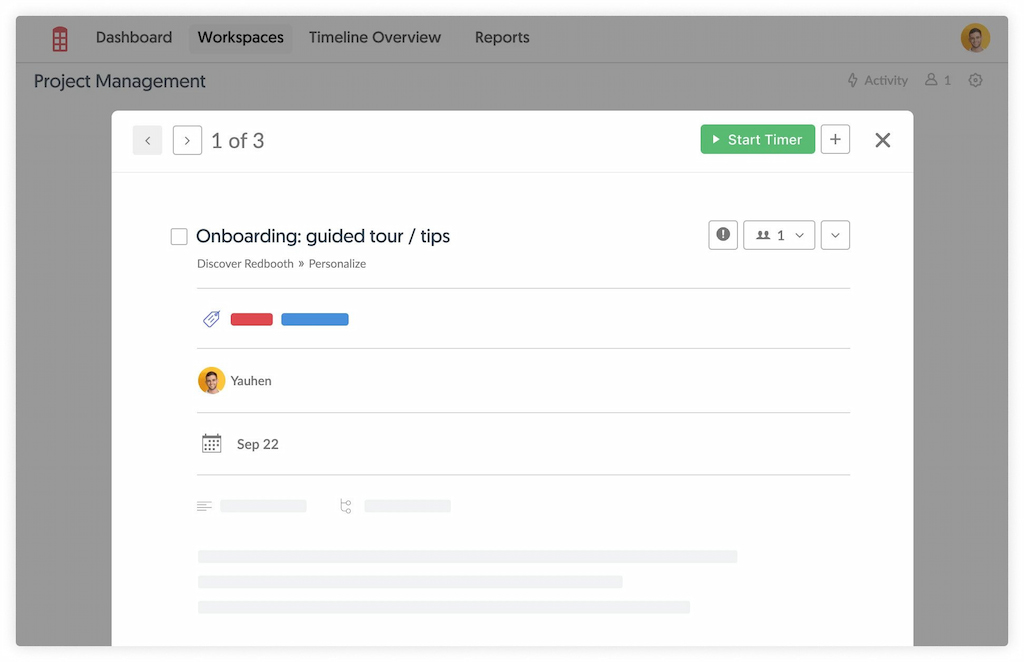Click the calendar icon beside Sep 22
Image resolution: width=1024 pixels, height=662 pixels.
coord(211,443)
